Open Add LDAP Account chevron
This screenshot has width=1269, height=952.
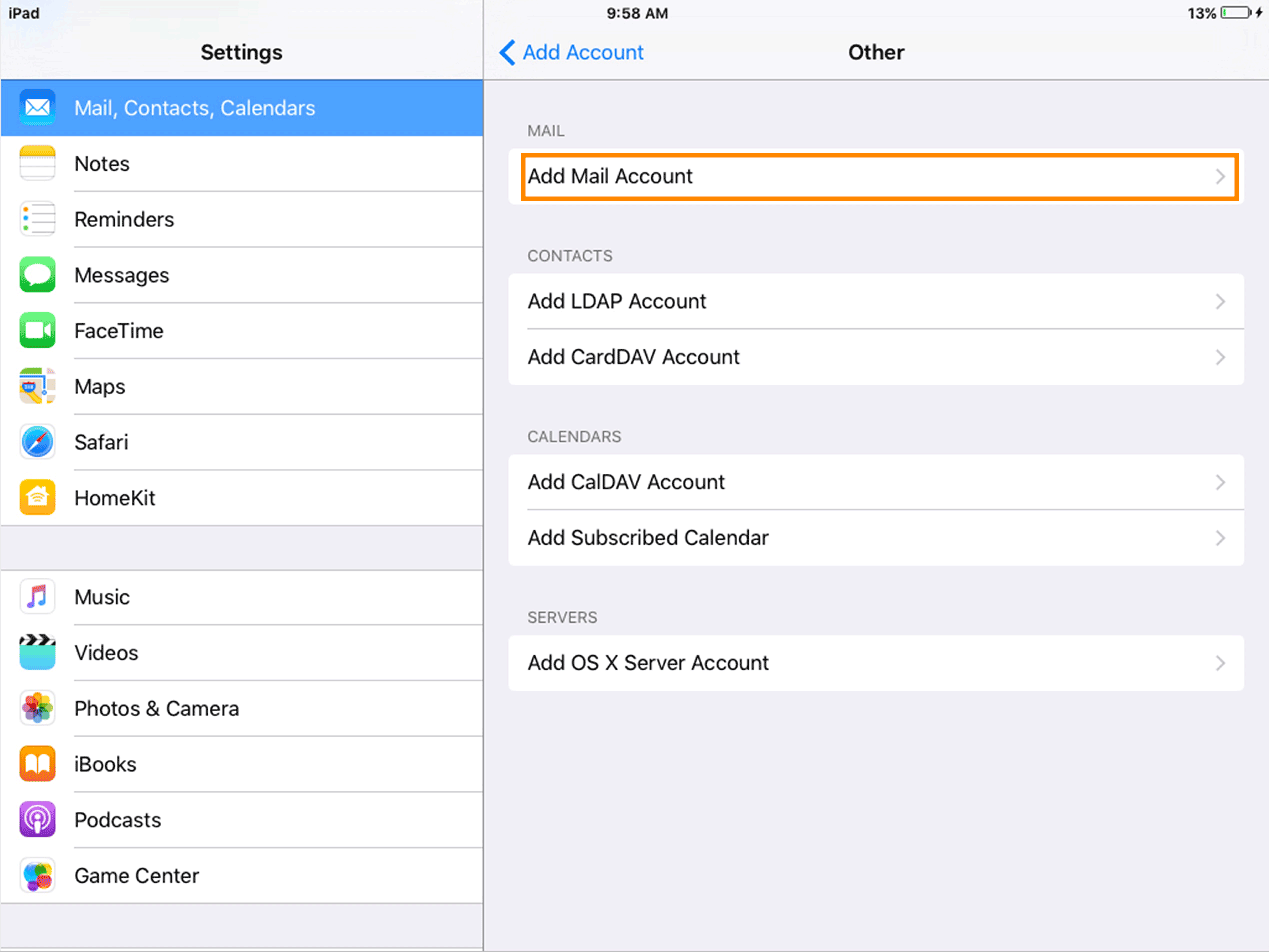1220,301
